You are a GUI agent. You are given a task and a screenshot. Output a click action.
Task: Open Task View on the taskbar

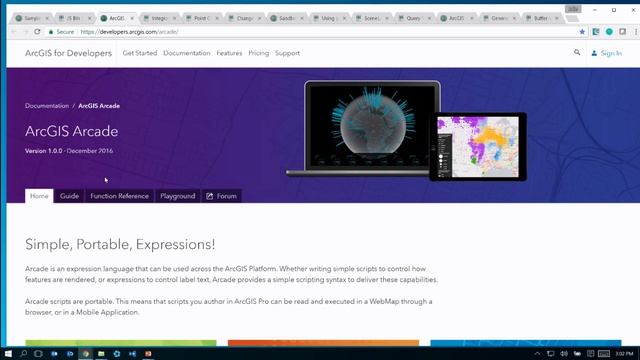click(38, 353)
